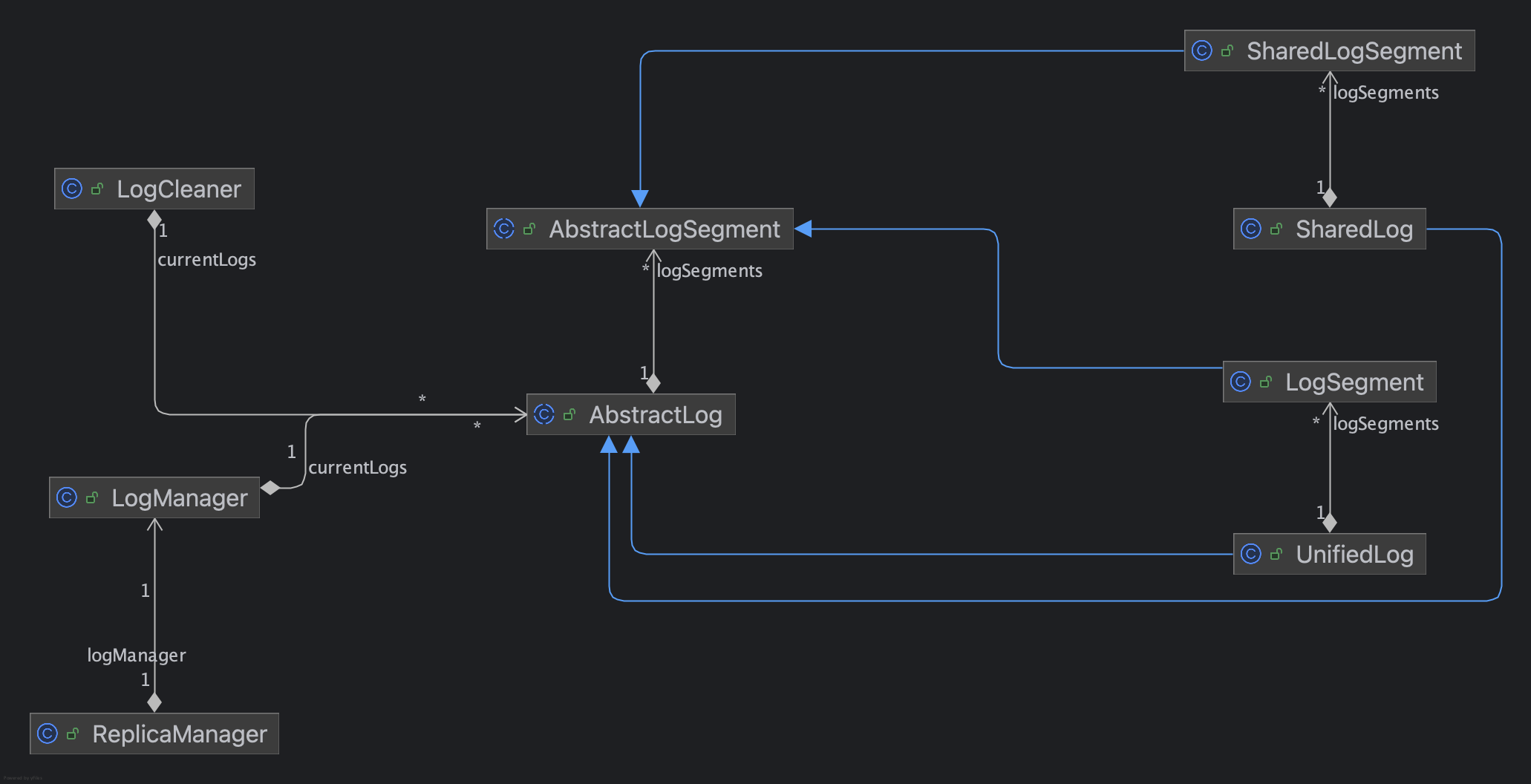Screen dimensions: 1531x784
Task: Click the public lock icon on ReplicaManager
Action: tap(73, 734)
